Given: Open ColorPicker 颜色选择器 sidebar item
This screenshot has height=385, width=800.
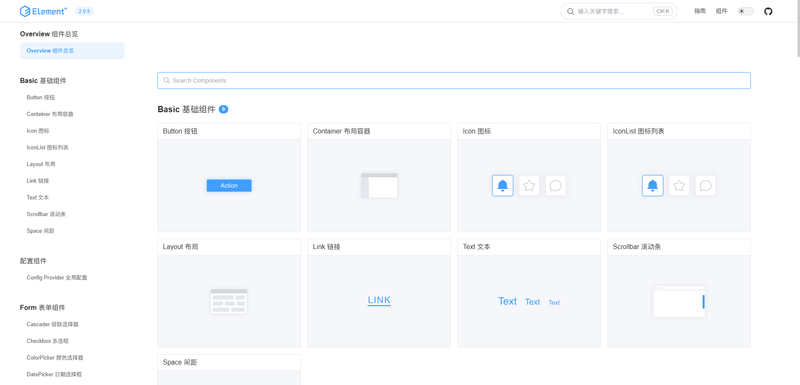Looking at the screenshot, I should click(55, 358).
